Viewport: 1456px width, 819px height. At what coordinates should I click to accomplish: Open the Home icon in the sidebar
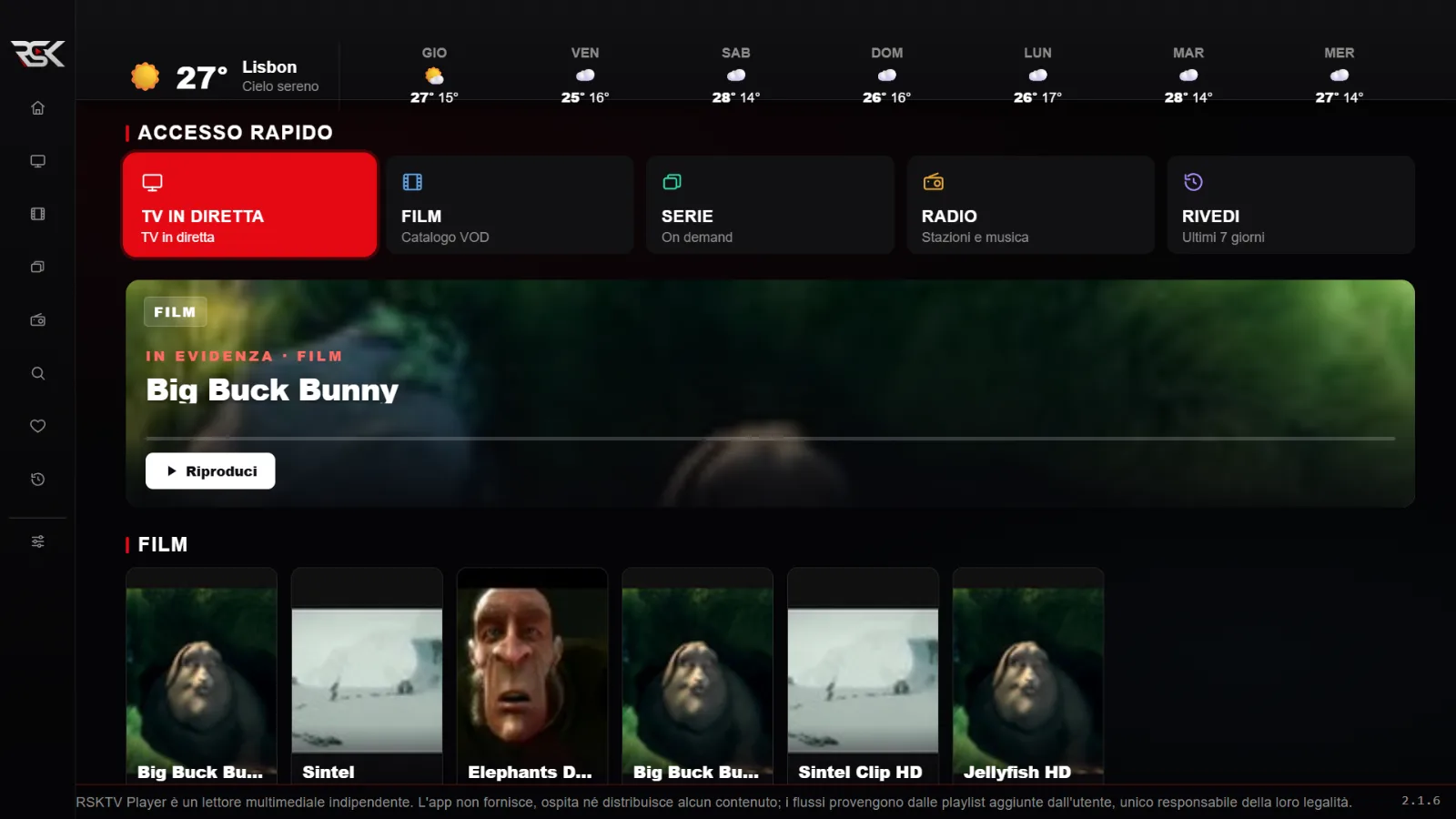point(37,107)
